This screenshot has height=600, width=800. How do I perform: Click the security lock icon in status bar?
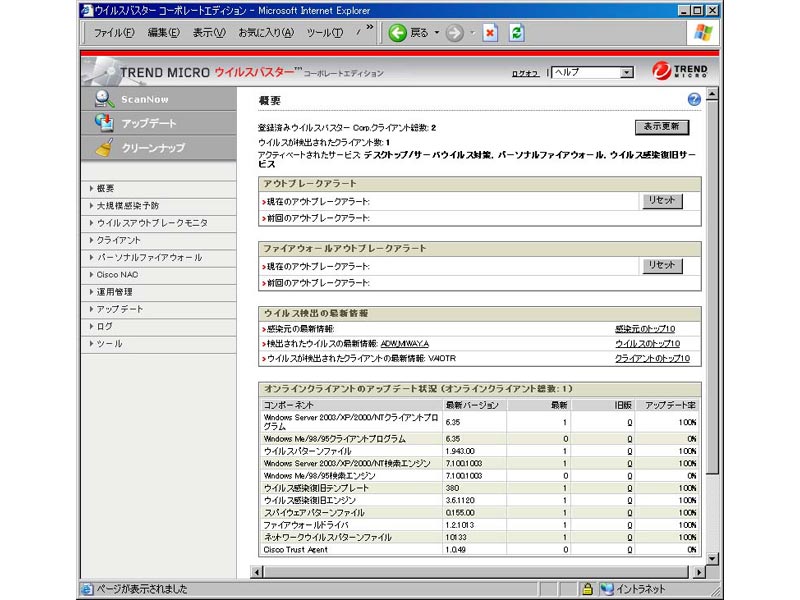[587, 589]
